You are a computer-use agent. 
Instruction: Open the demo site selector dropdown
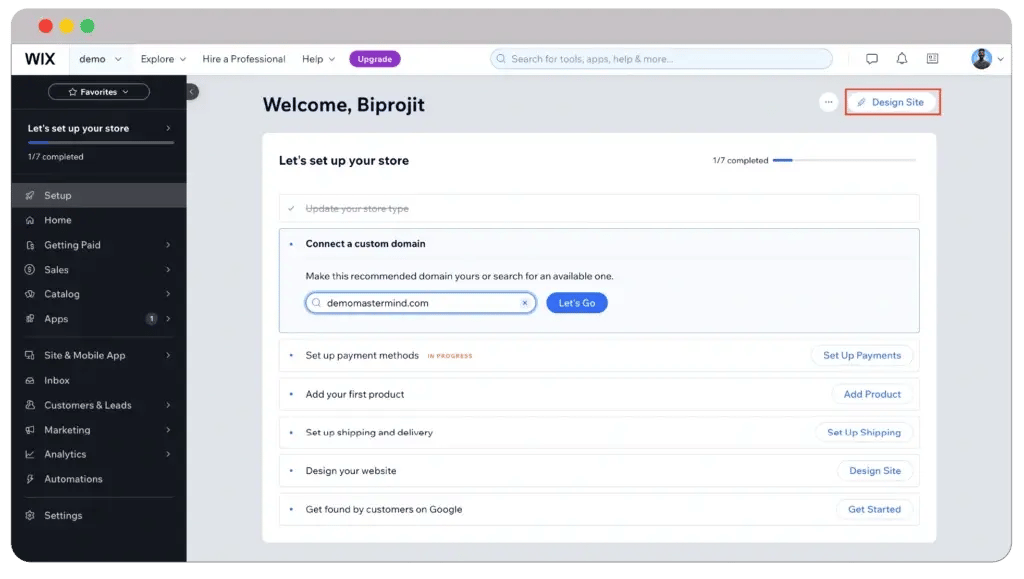pos(100,59)
